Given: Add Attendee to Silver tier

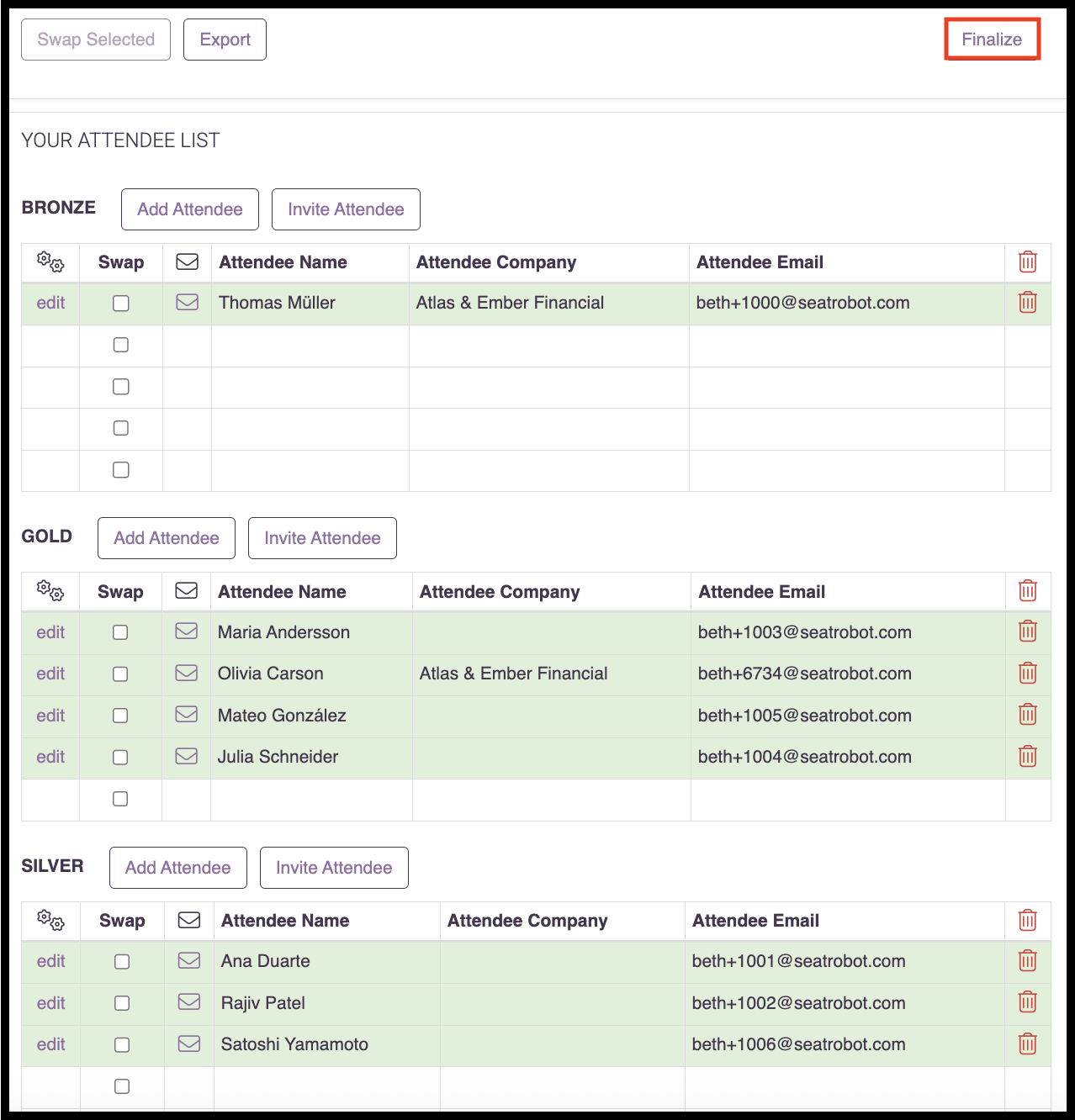Looking at the screenshot, I should point(178,868).
